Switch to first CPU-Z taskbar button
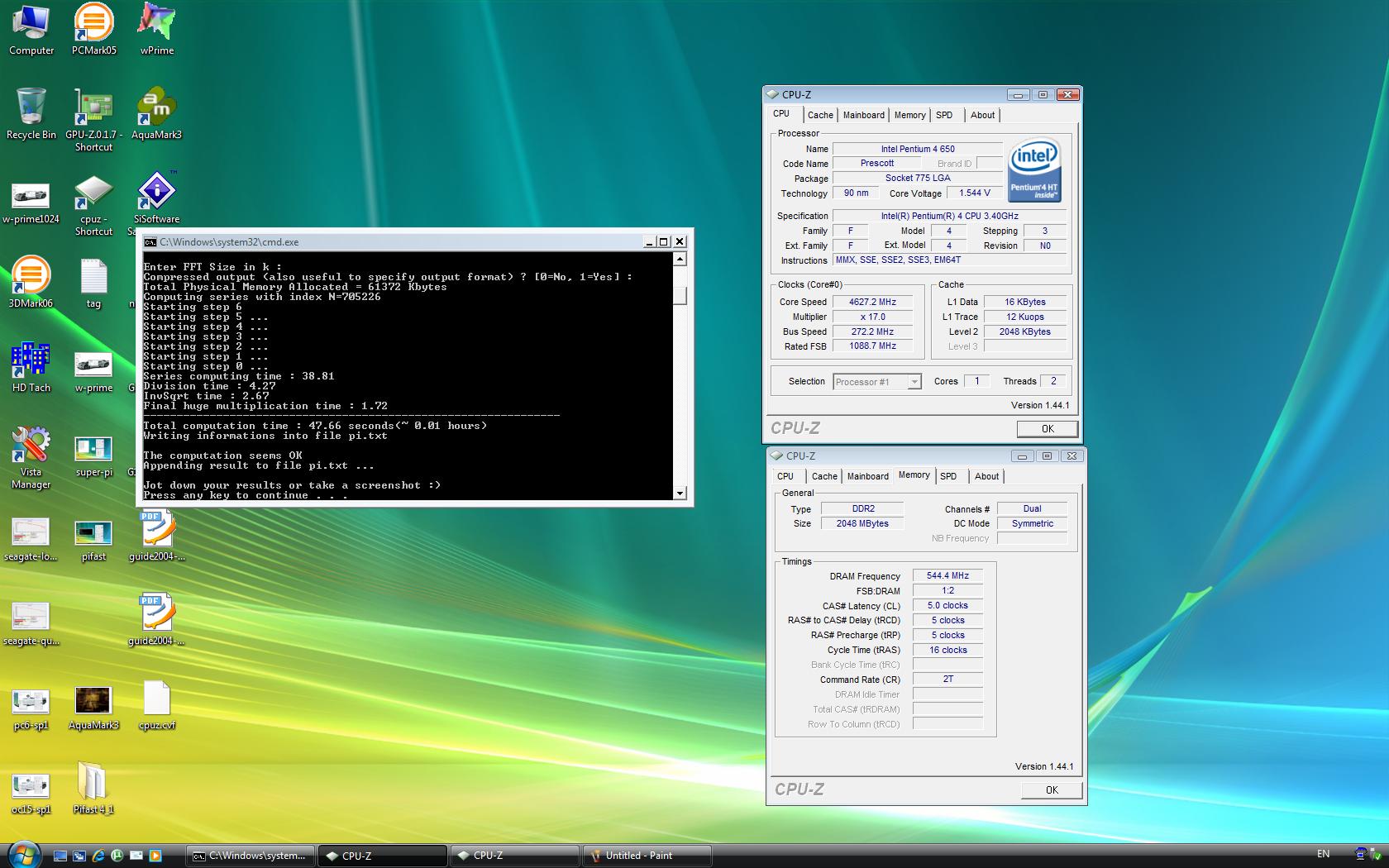The image size is (1389, 868). 383,856
